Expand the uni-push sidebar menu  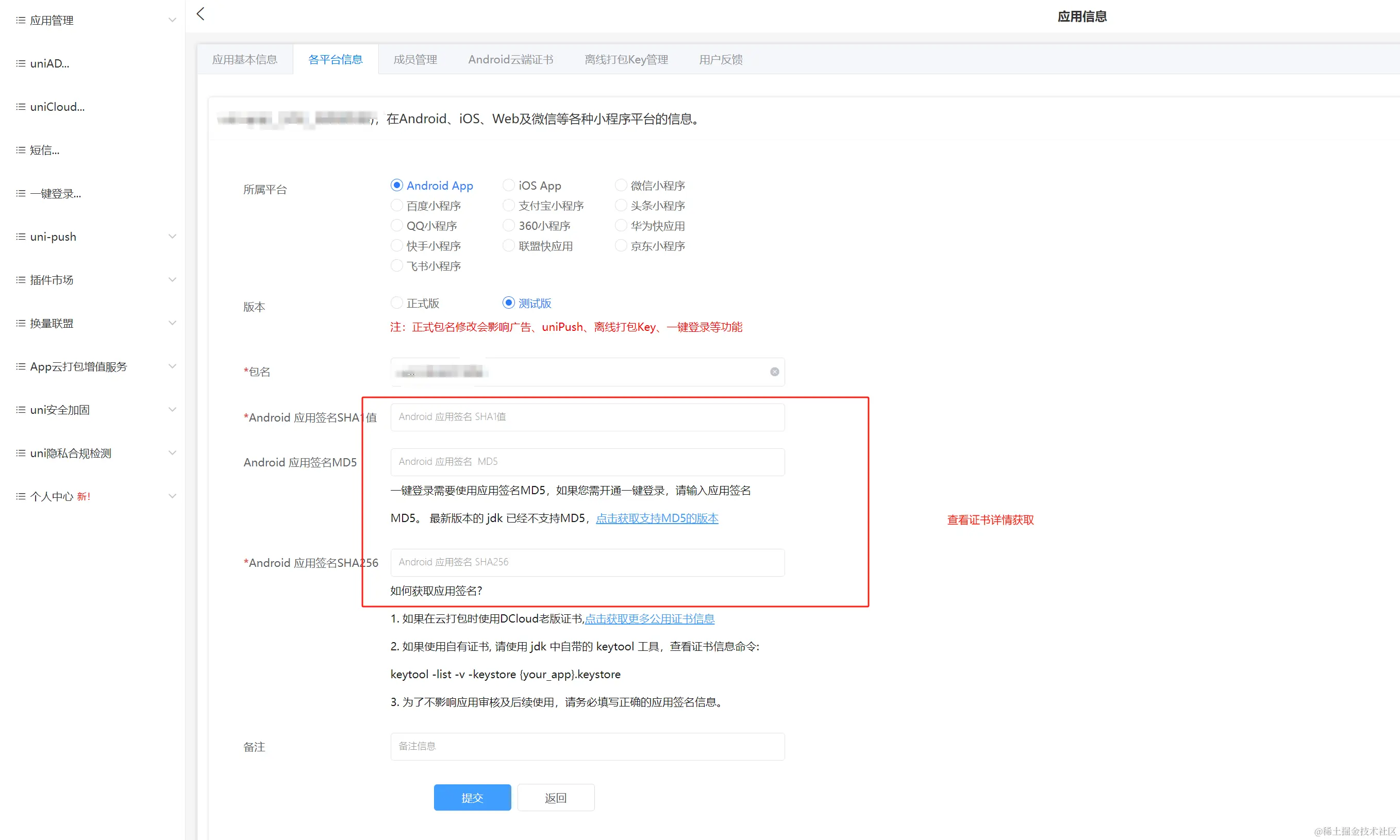[x=172, y=237]
